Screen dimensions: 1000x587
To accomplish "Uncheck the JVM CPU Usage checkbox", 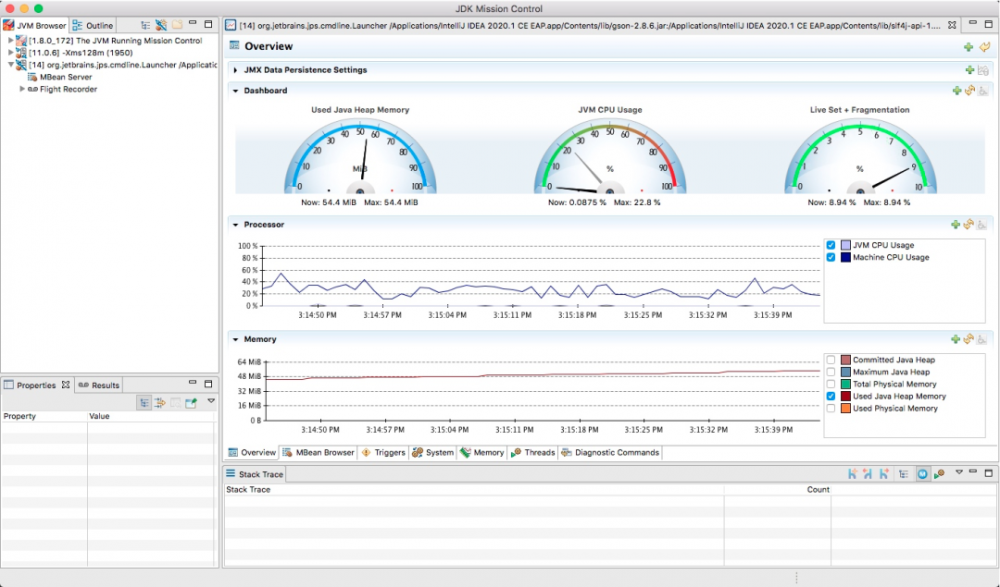I will [x=831, y=245].
